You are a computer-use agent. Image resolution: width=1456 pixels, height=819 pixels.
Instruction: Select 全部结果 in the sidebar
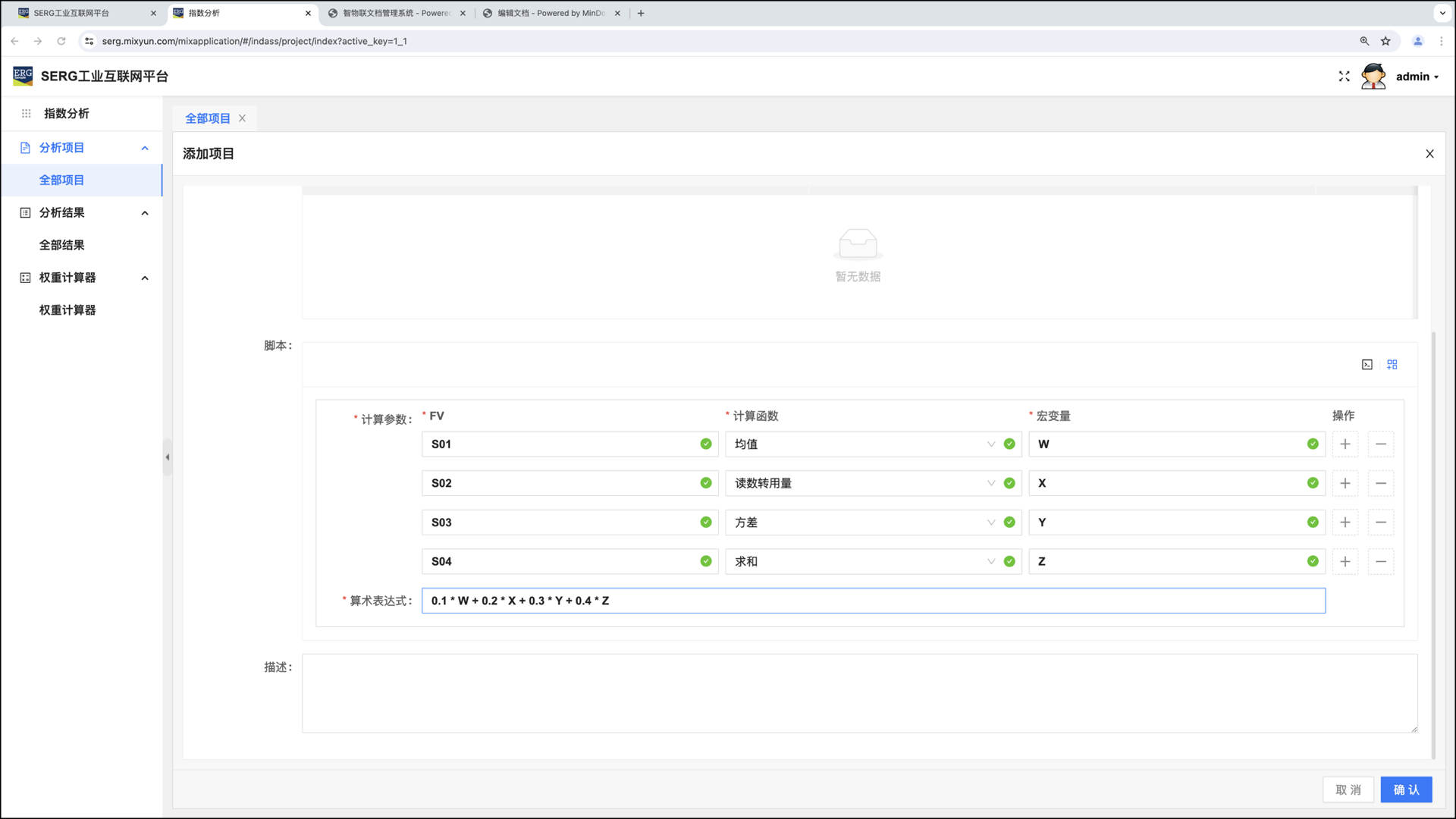[x=62, y=245]
